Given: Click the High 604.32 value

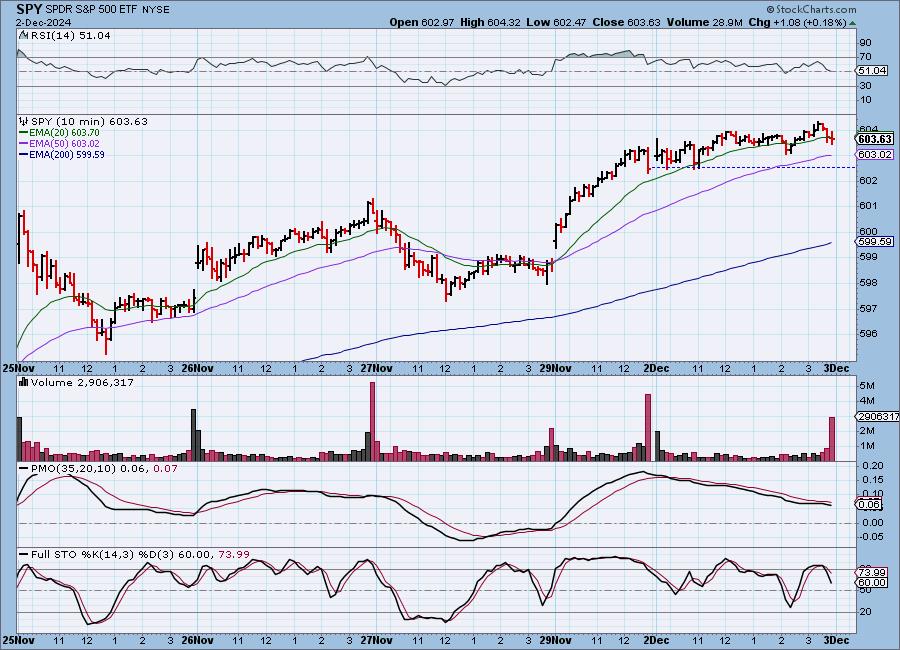Looking at the screenshot, I should (x=490, y=22).
